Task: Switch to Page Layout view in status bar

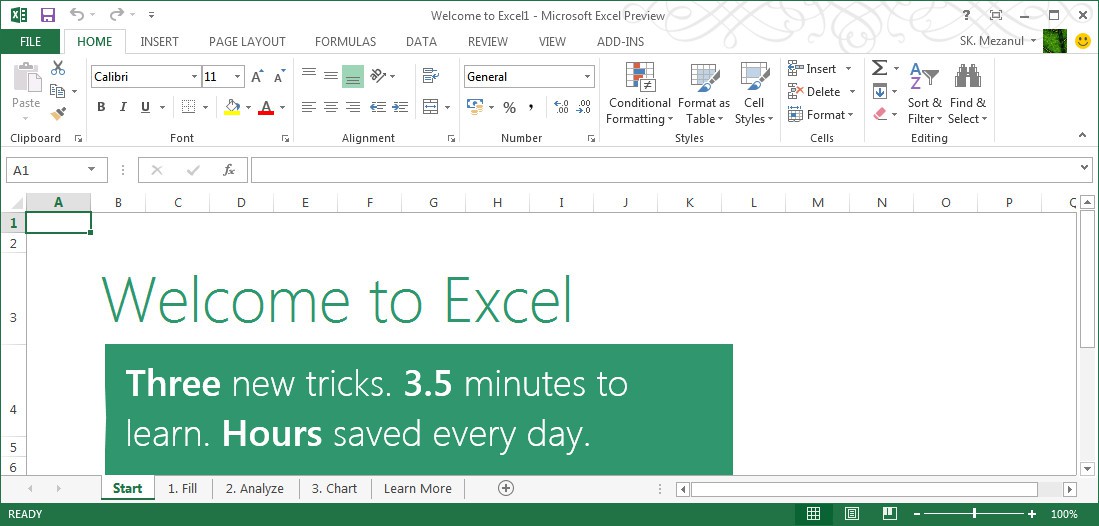Action: point(852,514)
